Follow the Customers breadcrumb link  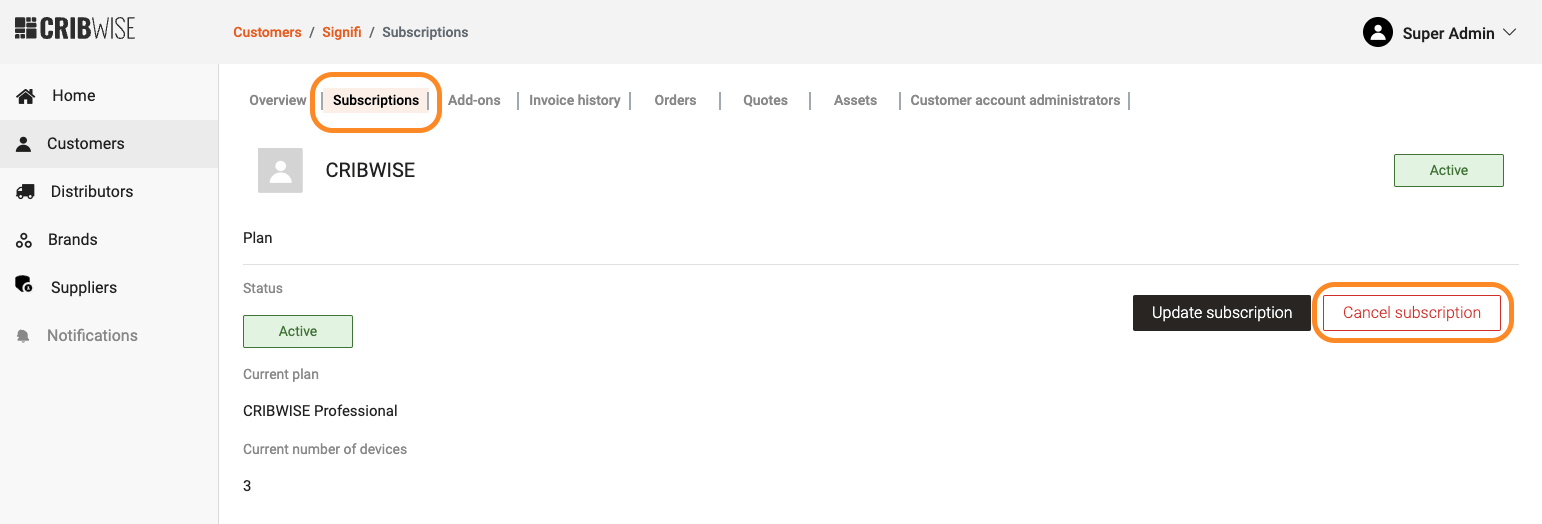coord(267,32)
